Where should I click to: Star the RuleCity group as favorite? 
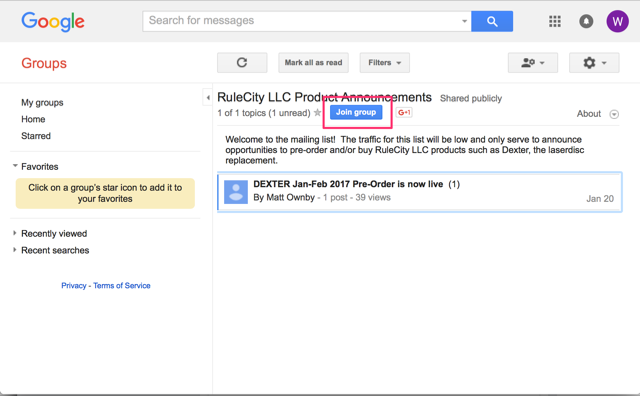coord(317,113)
